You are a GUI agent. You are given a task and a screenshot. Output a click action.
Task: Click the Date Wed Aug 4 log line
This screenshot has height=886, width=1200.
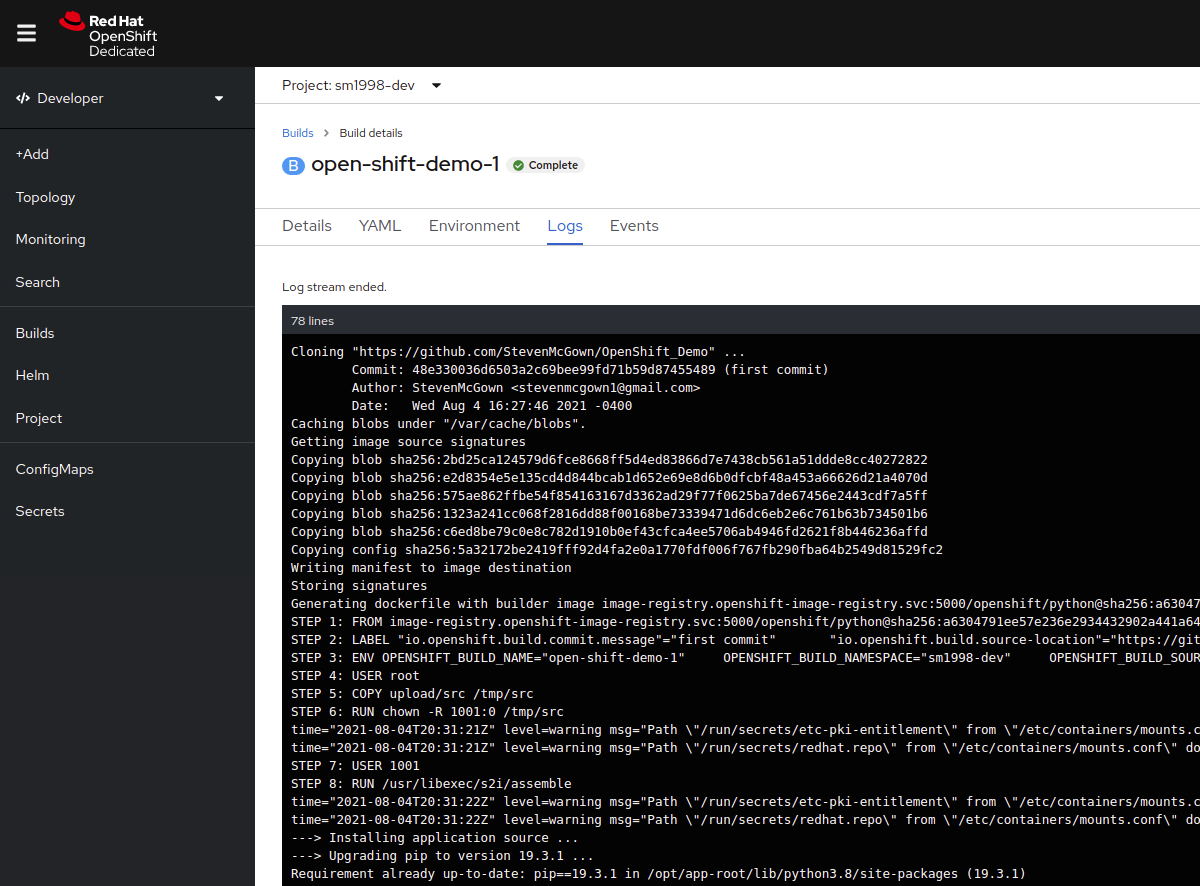pyautogui.click(x=492, y=406)
